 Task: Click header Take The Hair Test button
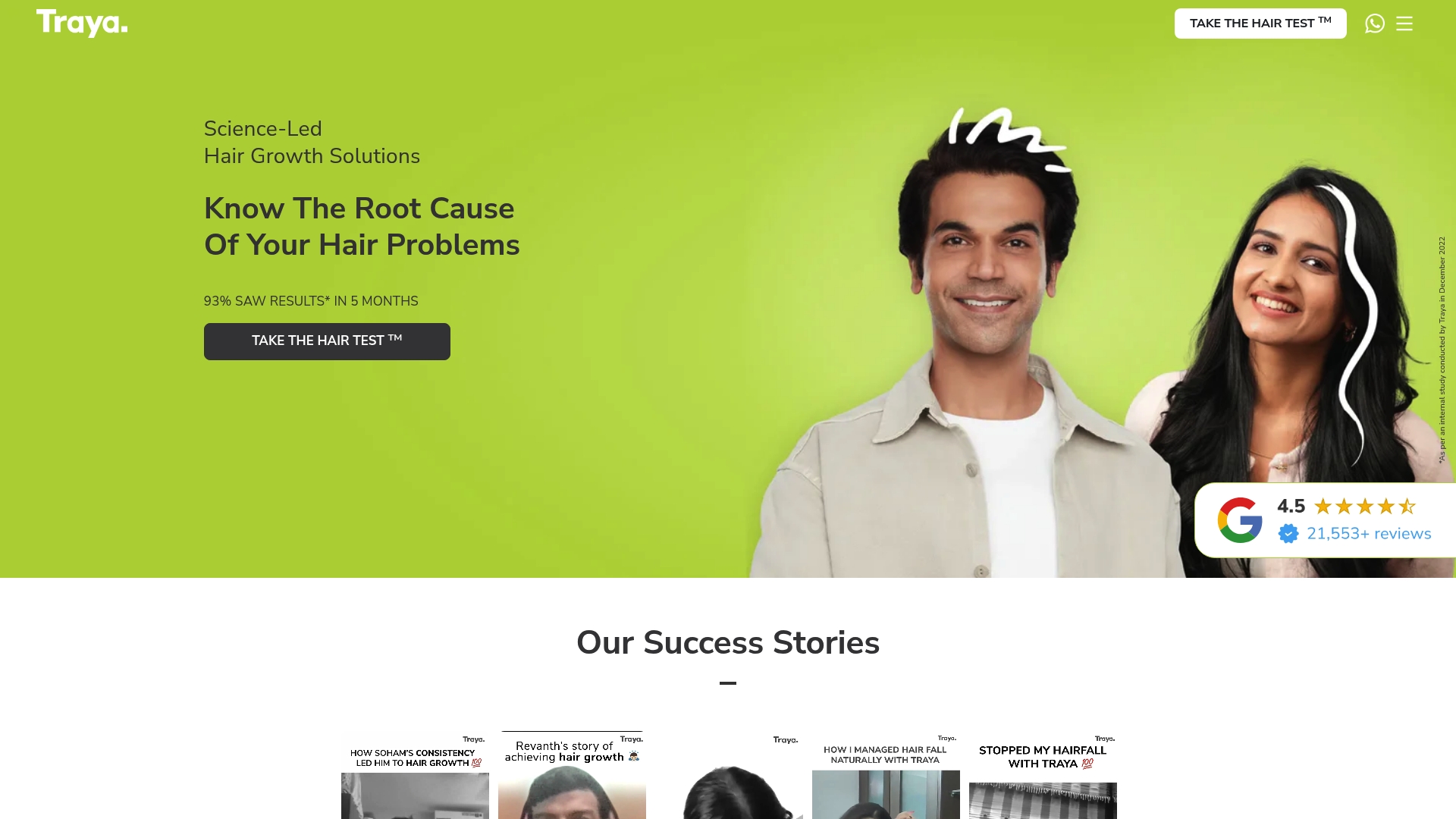click(x=1260, y=24)
